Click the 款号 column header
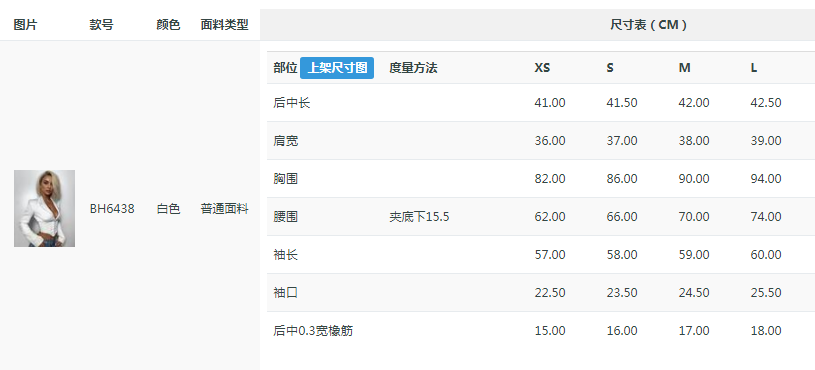 tap(101, 24)
